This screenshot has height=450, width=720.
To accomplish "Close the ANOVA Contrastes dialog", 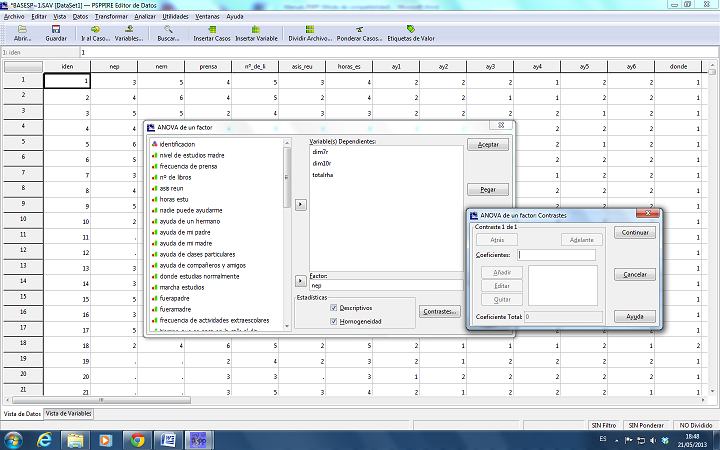I will click(648, 213).
